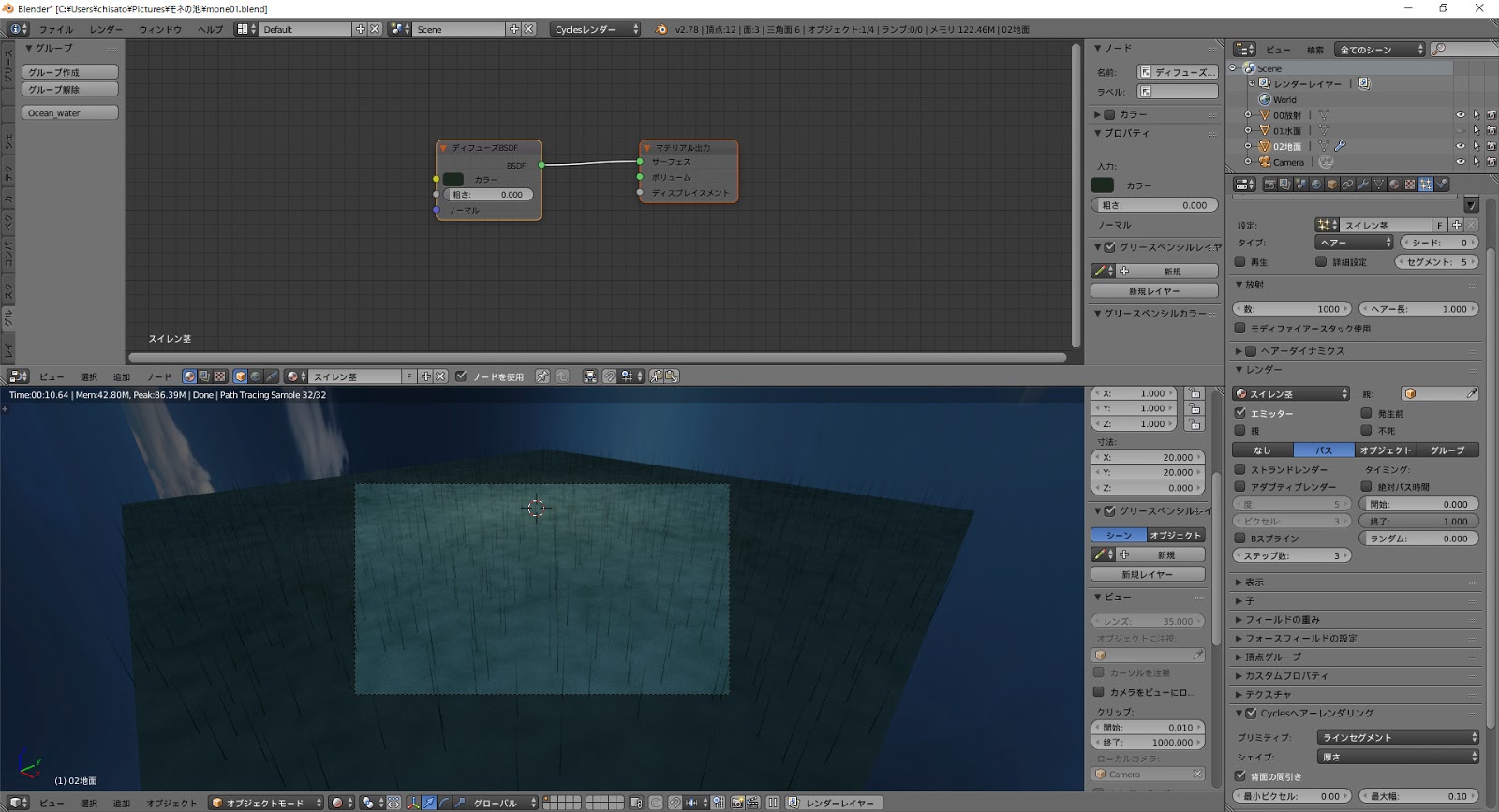Toggle the ノードを使用 checkbox
This screenshot has height=812, width=1499.
coord(461,376)
